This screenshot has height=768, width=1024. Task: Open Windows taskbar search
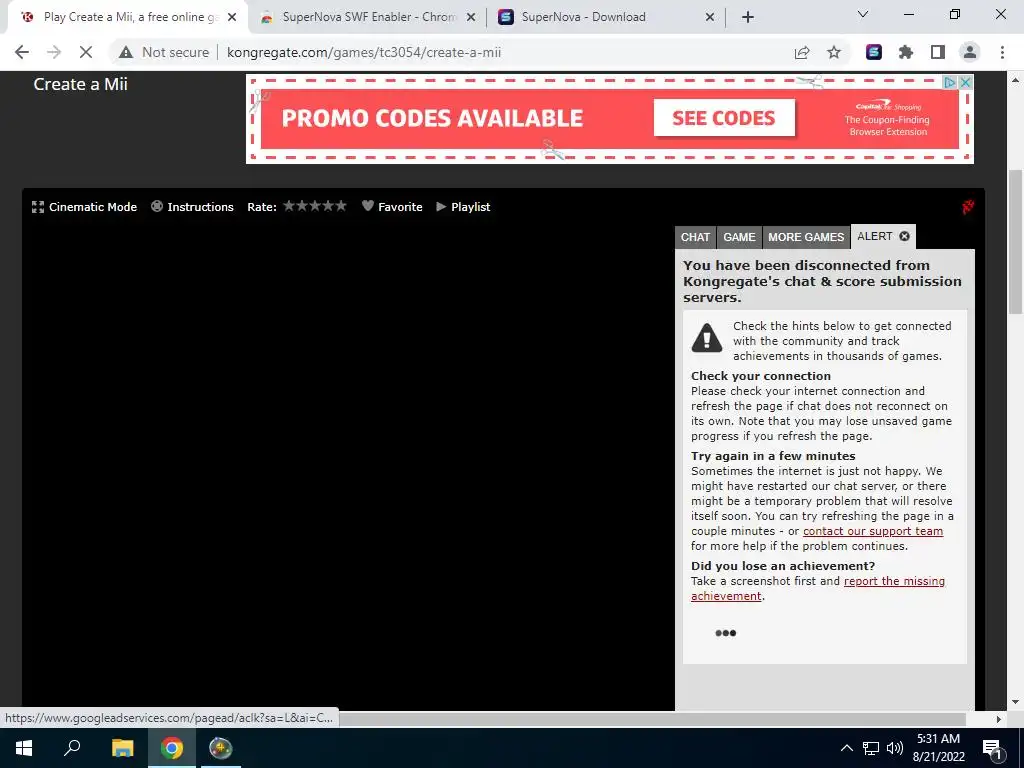tap(72, 748)
